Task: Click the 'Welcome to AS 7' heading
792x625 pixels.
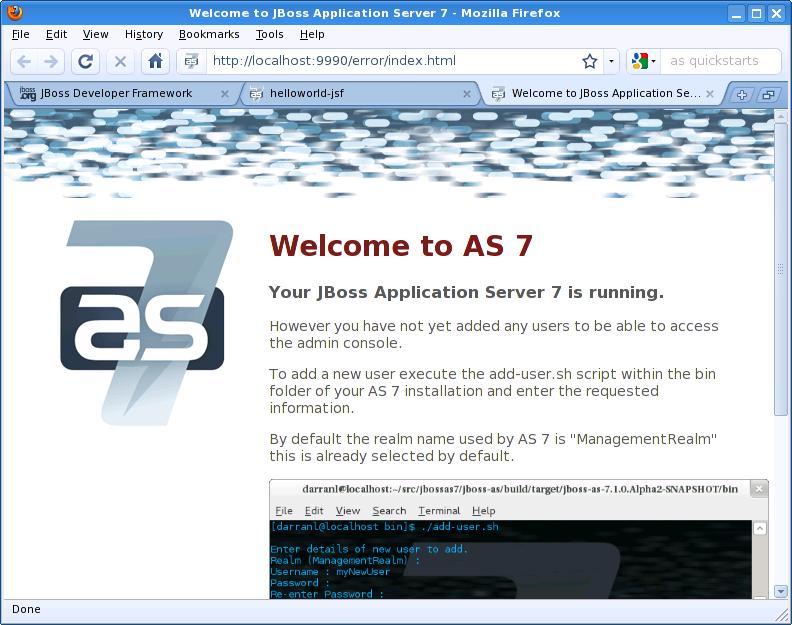Action: point(401,246)
